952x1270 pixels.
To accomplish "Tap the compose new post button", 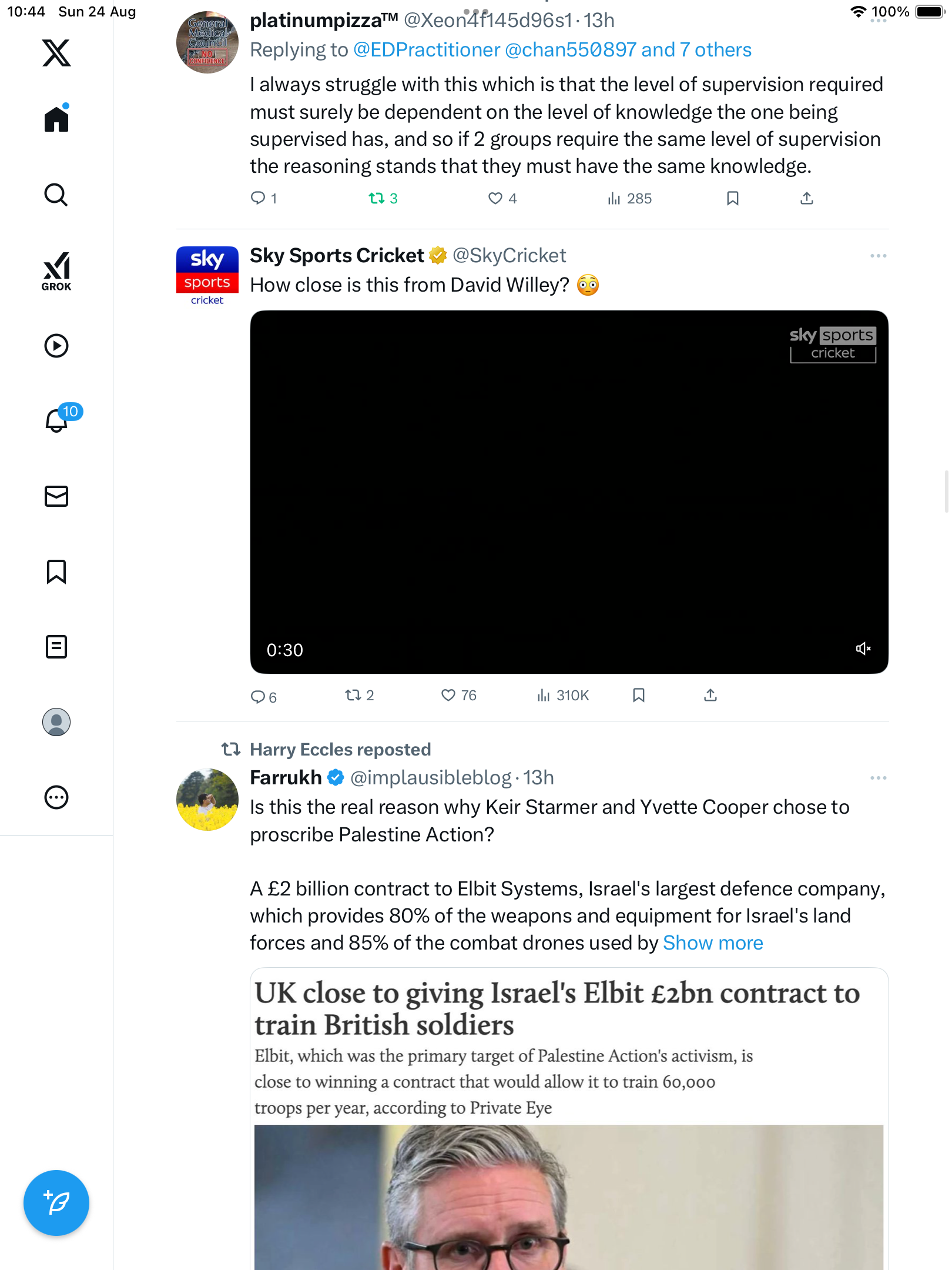I will tap(56, 1202).
